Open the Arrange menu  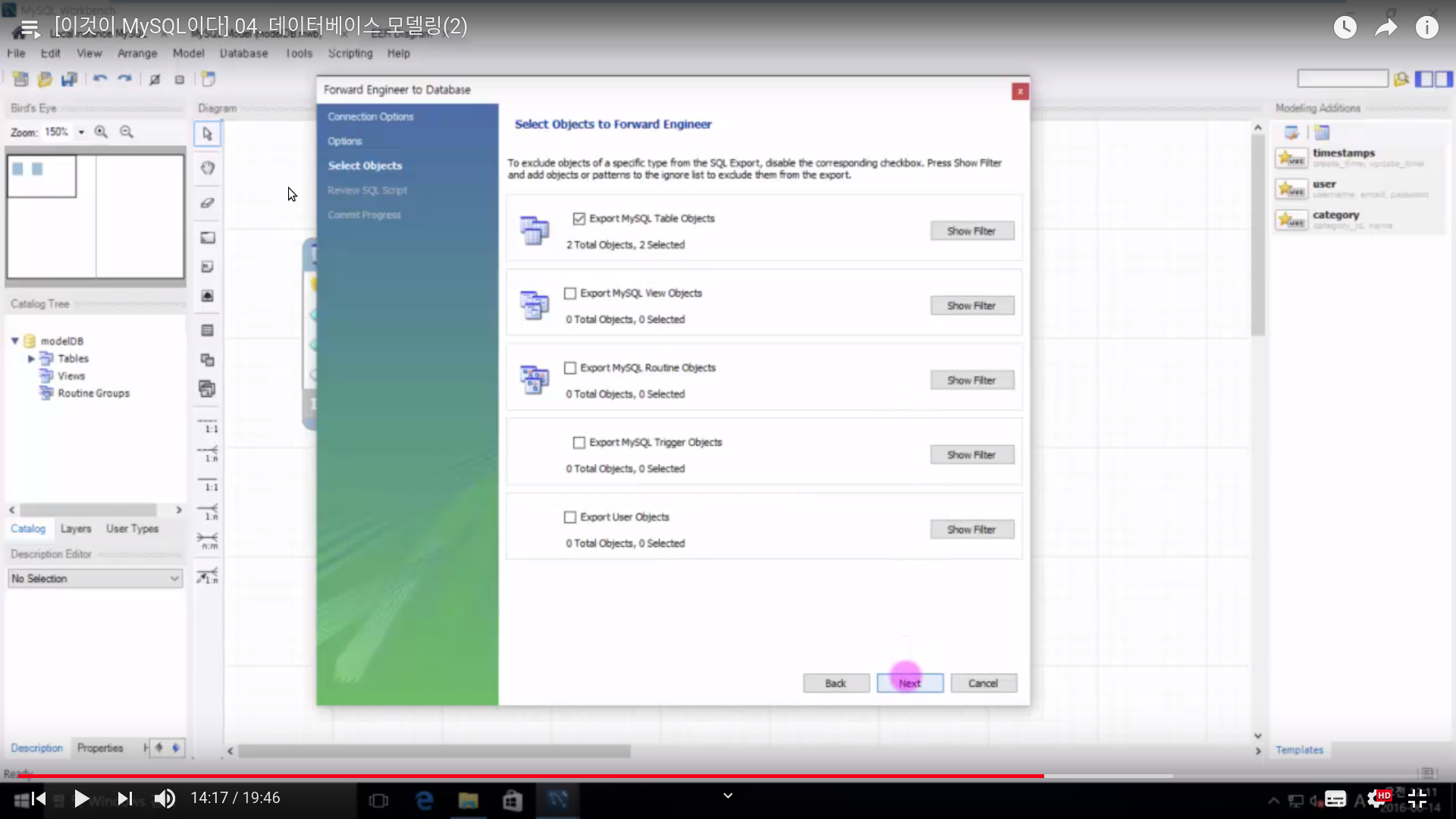137,53
